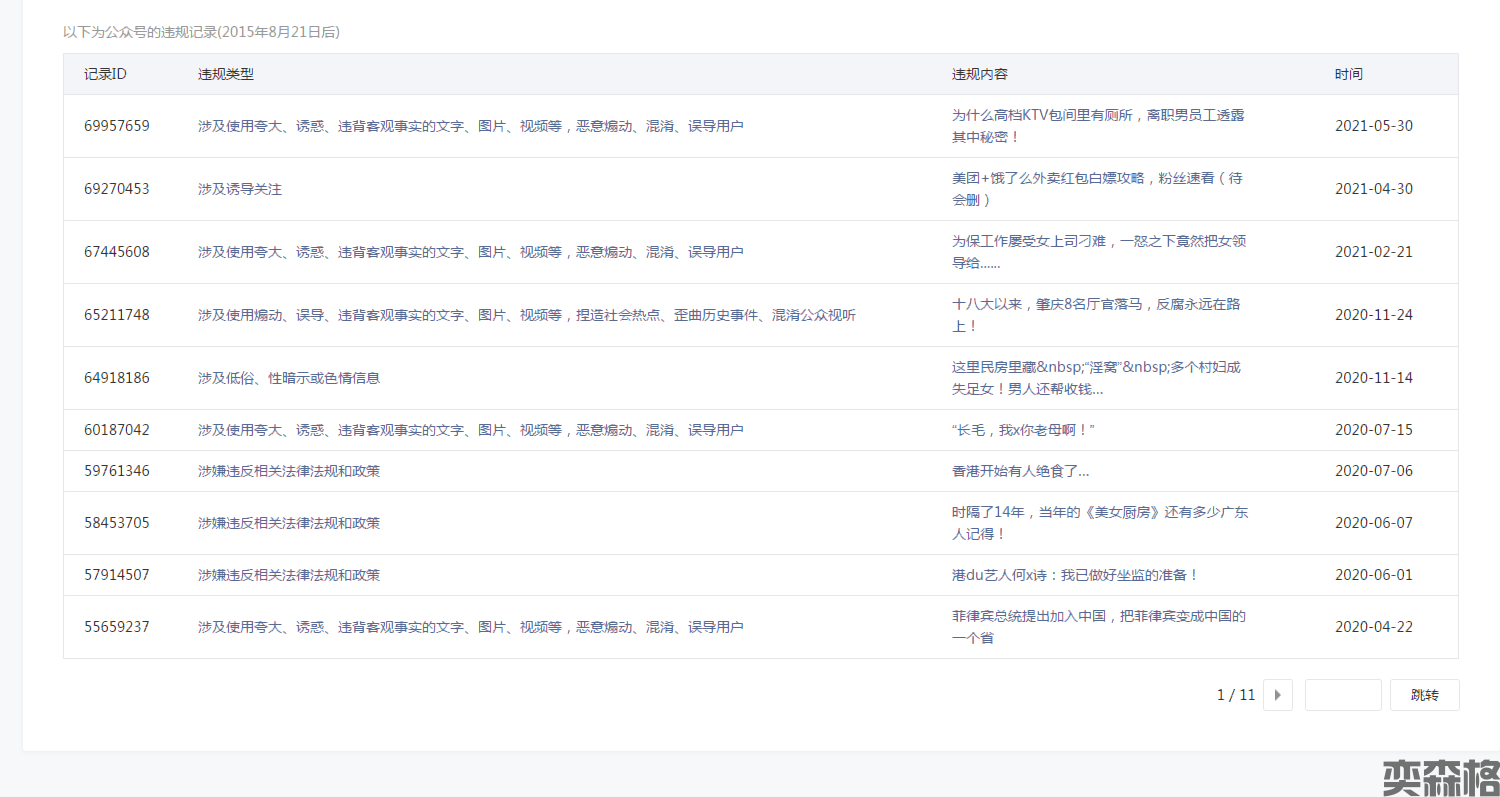1500x797 pixels.
Task: Go to the next page of records
Action: tap(1277, 695)
